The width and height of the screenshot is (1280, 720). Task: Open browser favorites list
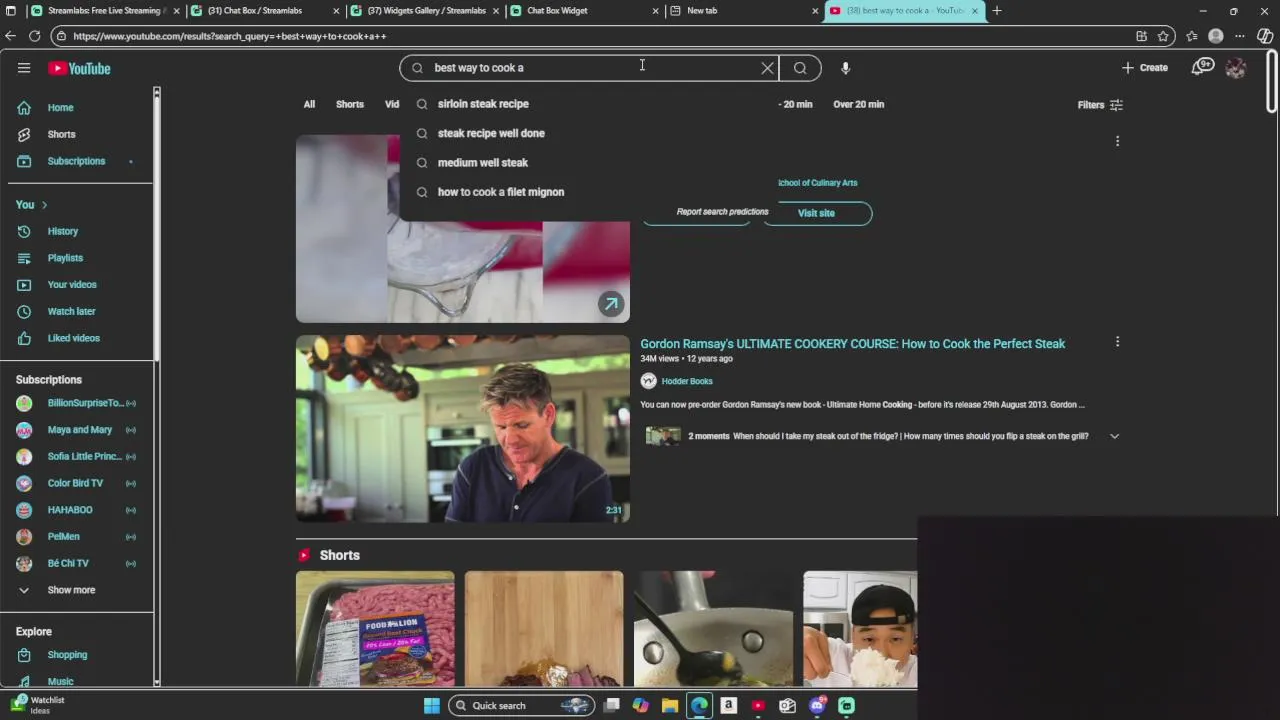pos(1192,36)
